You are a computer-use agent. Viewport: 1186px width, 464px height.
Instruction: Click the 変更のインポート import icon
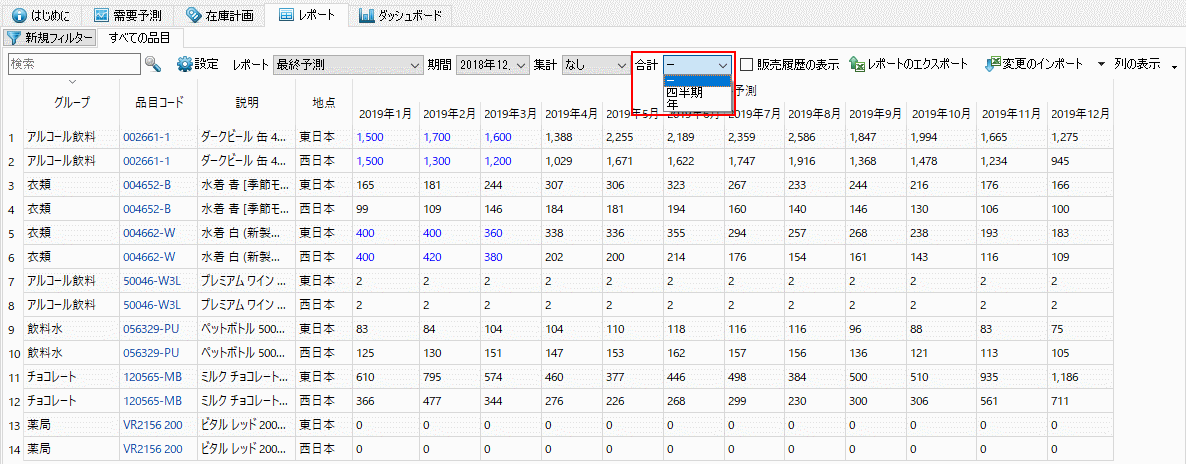pos(993,64)
